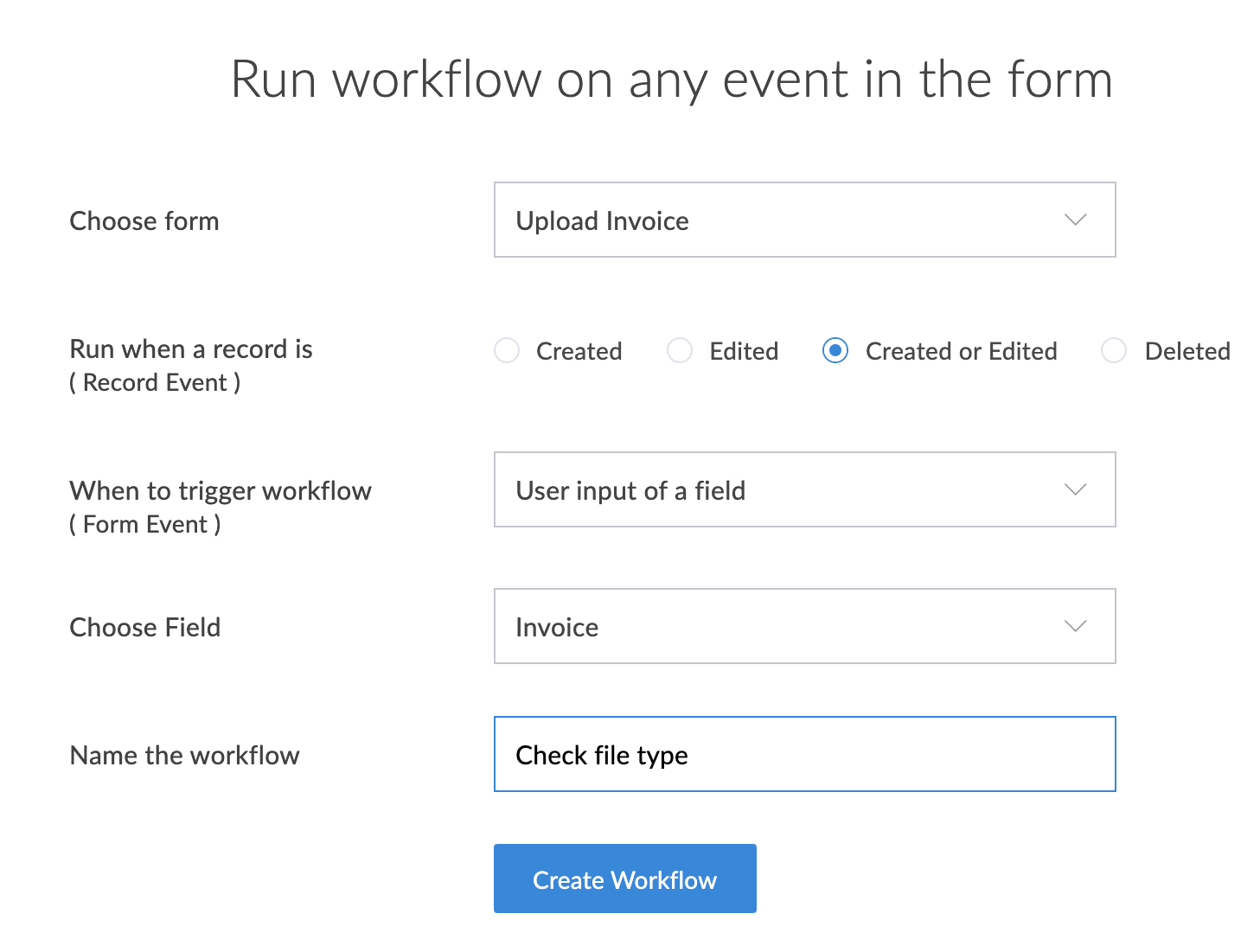Click the chevron arrow in Choose form dropdown
The height and width of the screenshot is (952, 1260).
point(1075,220)
